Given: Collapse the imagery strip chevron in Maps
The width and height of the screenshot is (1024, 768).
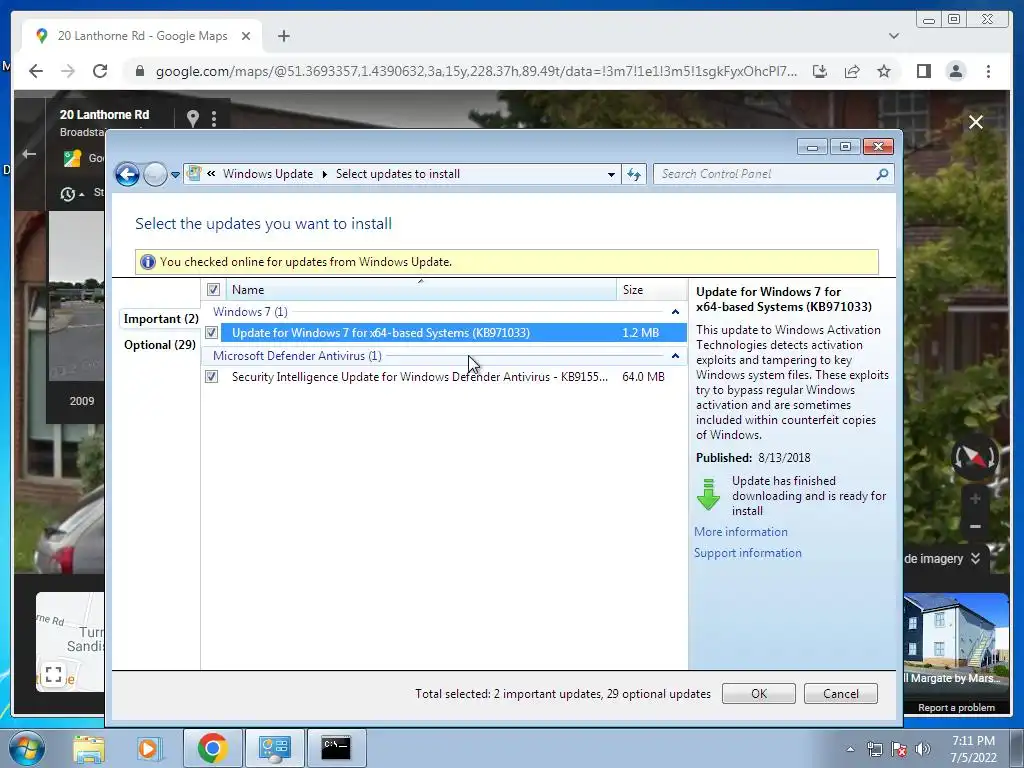Looking at the screenshot, I should pos(975,558).
